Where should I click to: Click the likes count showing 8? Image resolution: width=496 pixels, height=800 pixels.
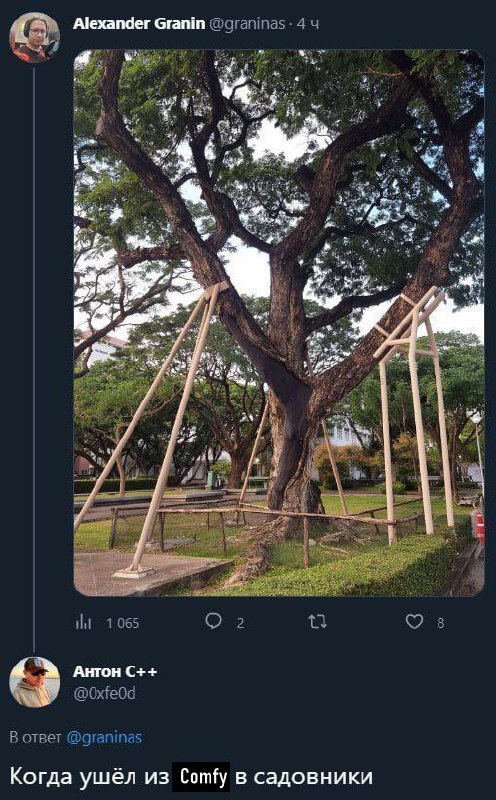pos(440,623)
